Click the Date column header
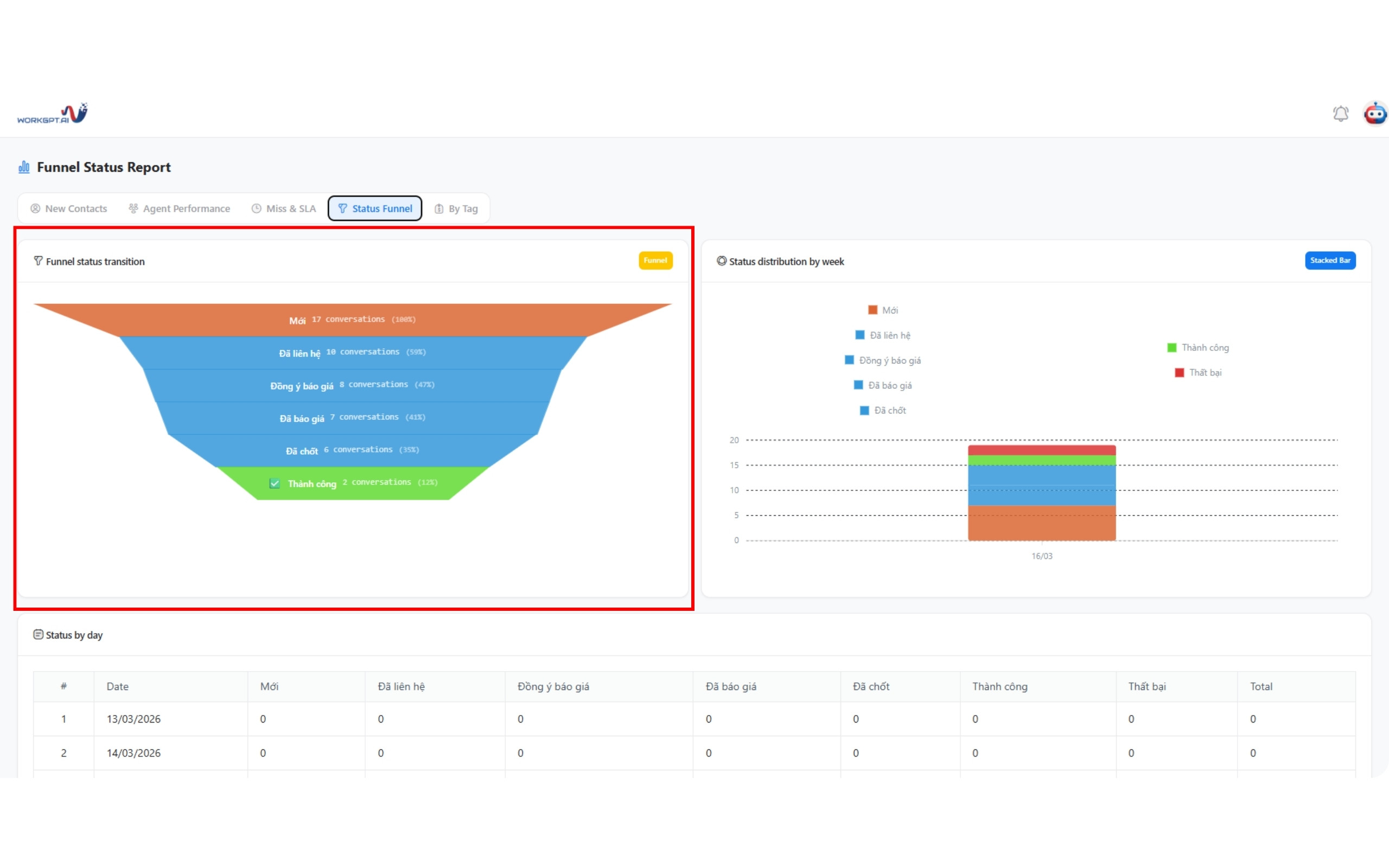The height and width of the screenshot is (868, 1389). 118,687
